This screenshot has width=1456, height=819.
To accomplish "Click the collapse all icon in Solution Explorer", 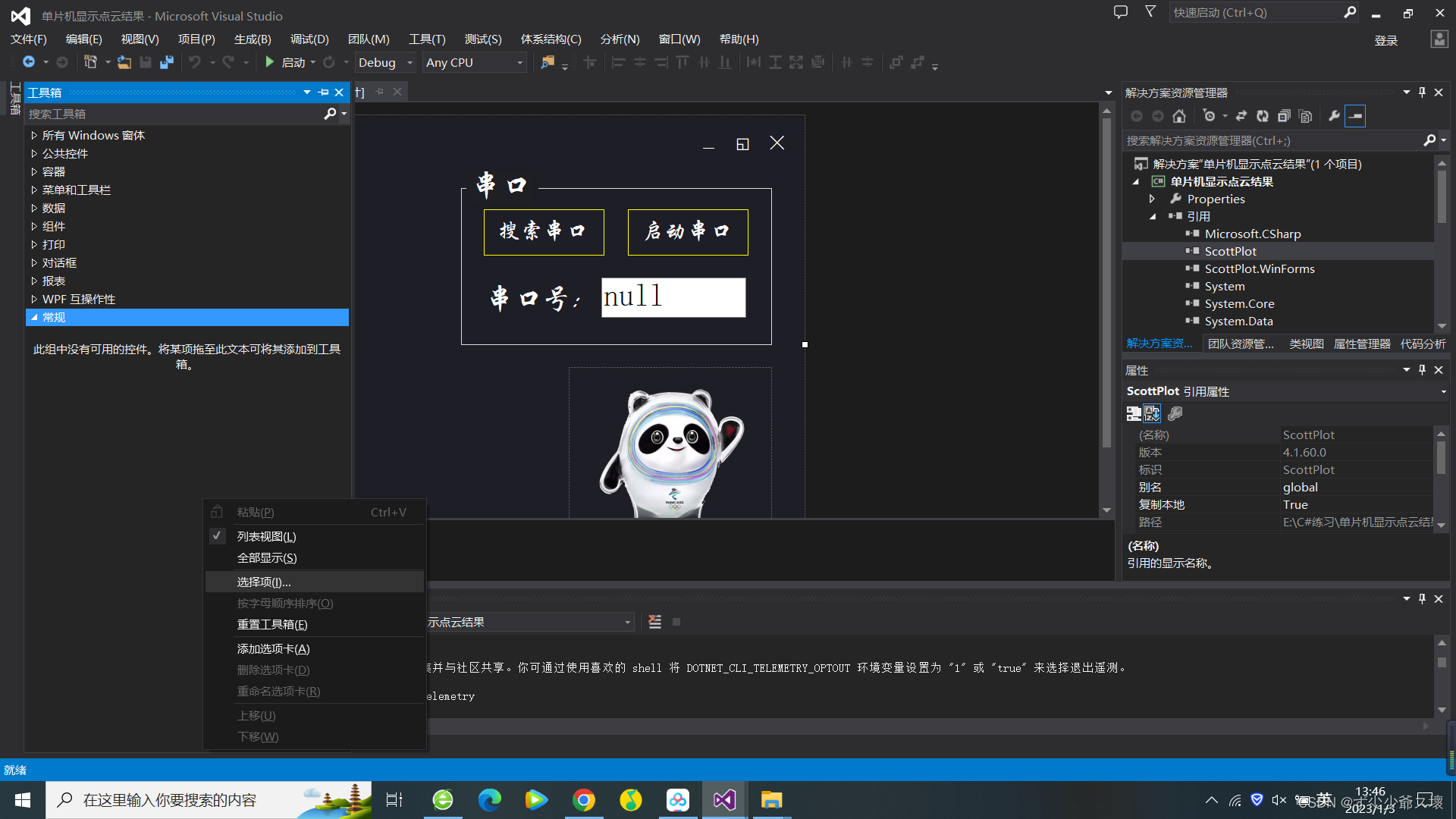I will tap(1284, 116).
